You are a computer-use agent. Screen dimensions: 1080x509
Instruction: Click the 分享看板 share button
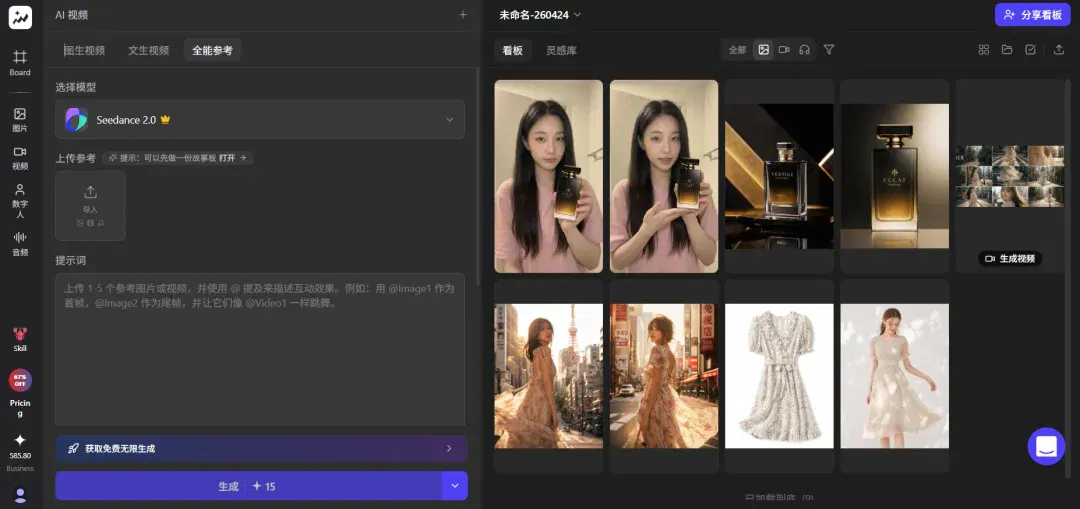coord(1032,14)
